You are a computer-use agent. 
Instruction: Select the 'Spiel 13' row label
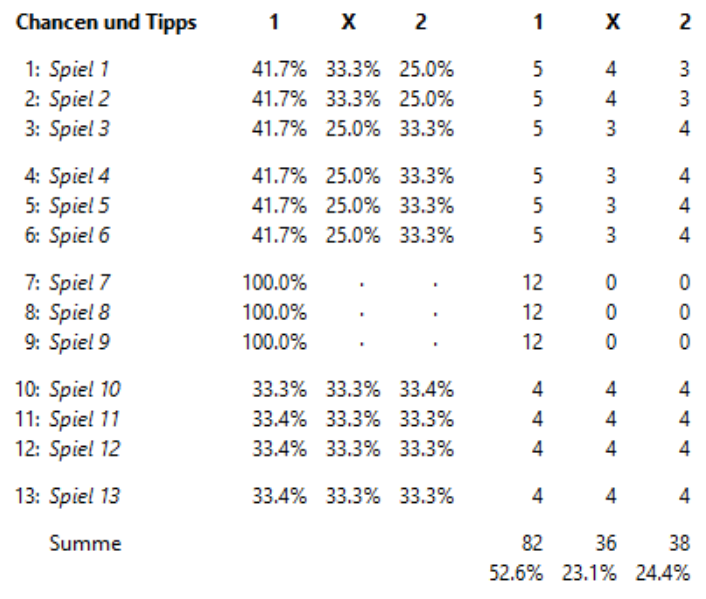click(85, 496)
